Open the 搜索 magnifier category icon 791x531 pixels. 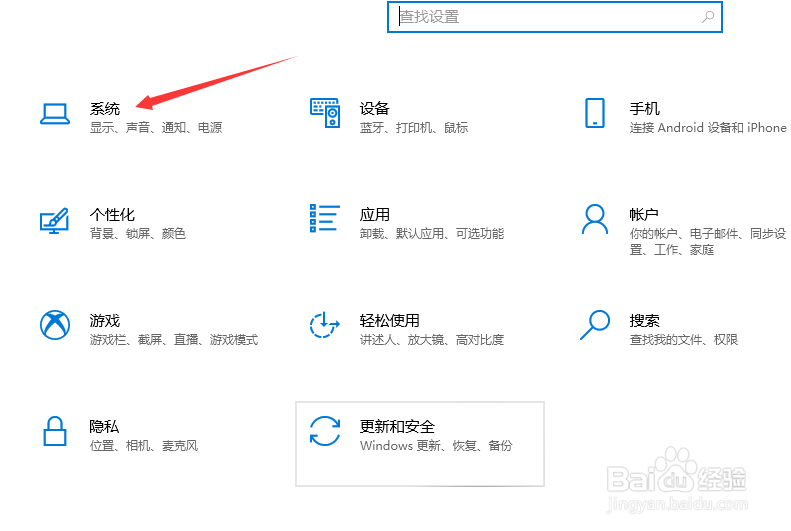click(x=595, y=325)
